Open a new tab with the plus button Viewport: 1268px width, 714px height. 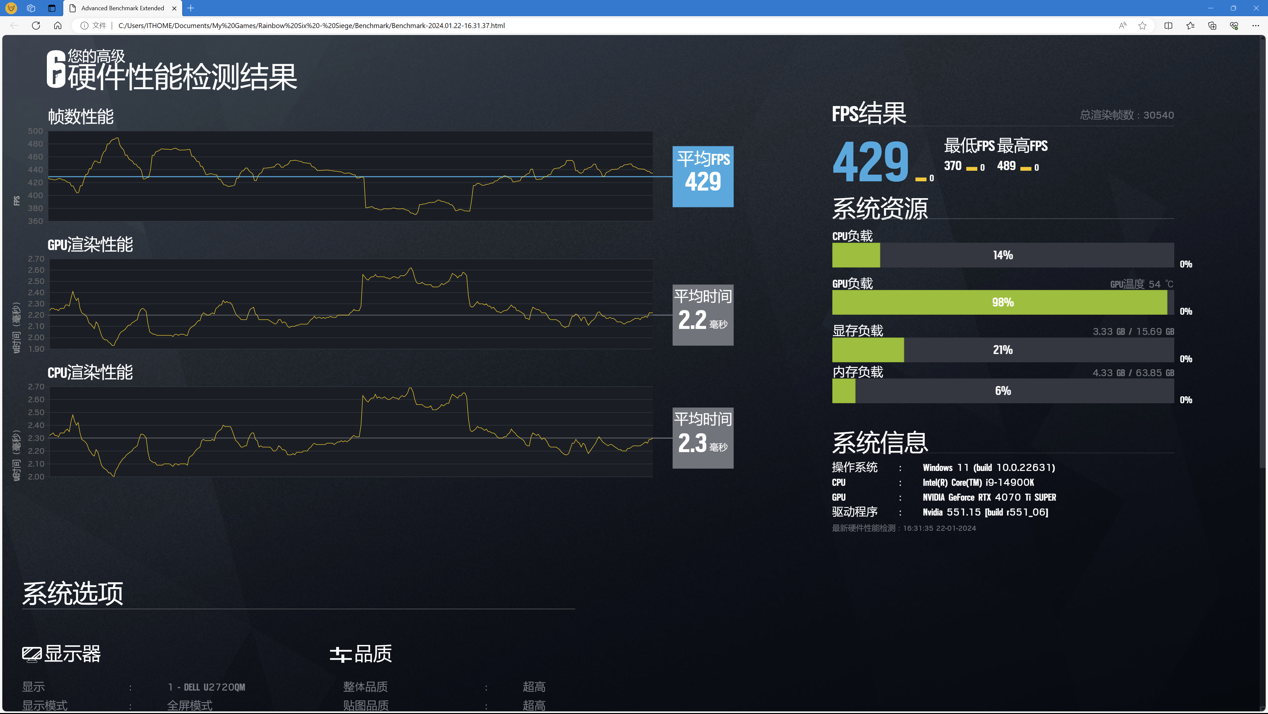point(191,8)
